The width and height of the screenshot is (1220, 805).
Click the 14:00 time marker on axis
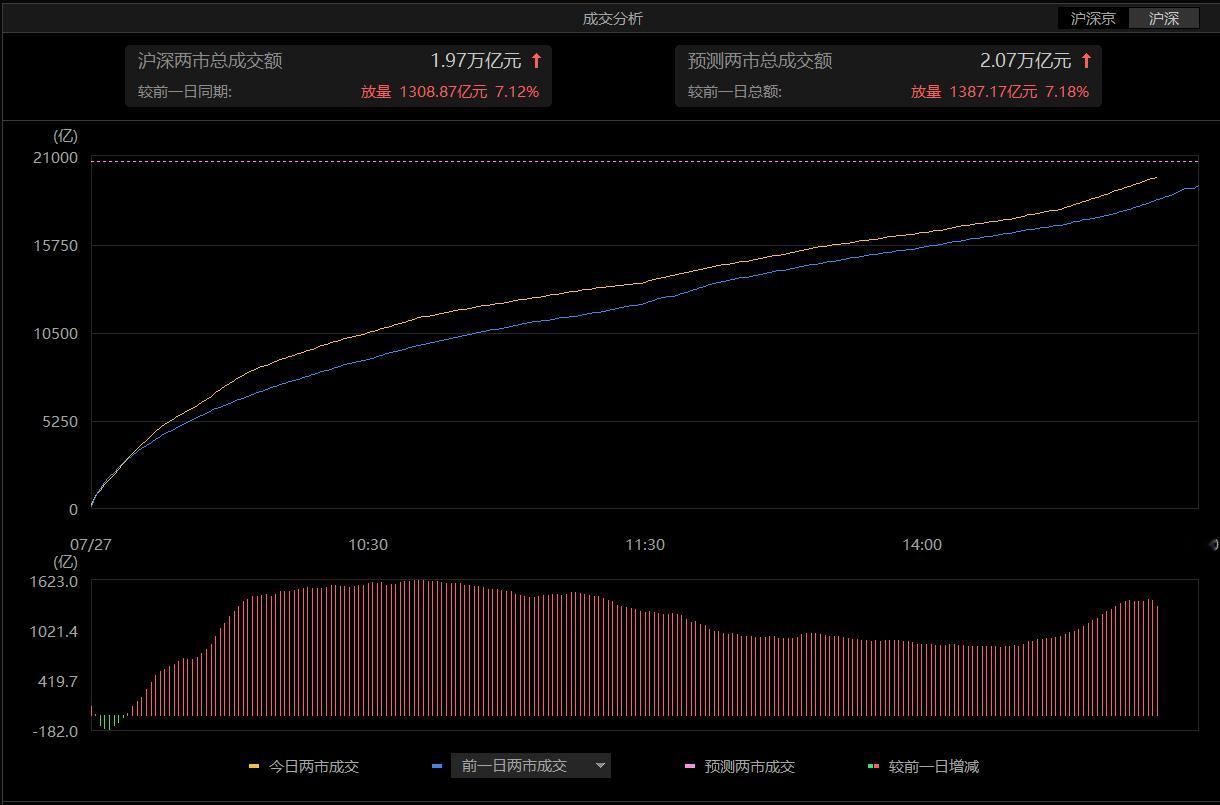(922, 545)
